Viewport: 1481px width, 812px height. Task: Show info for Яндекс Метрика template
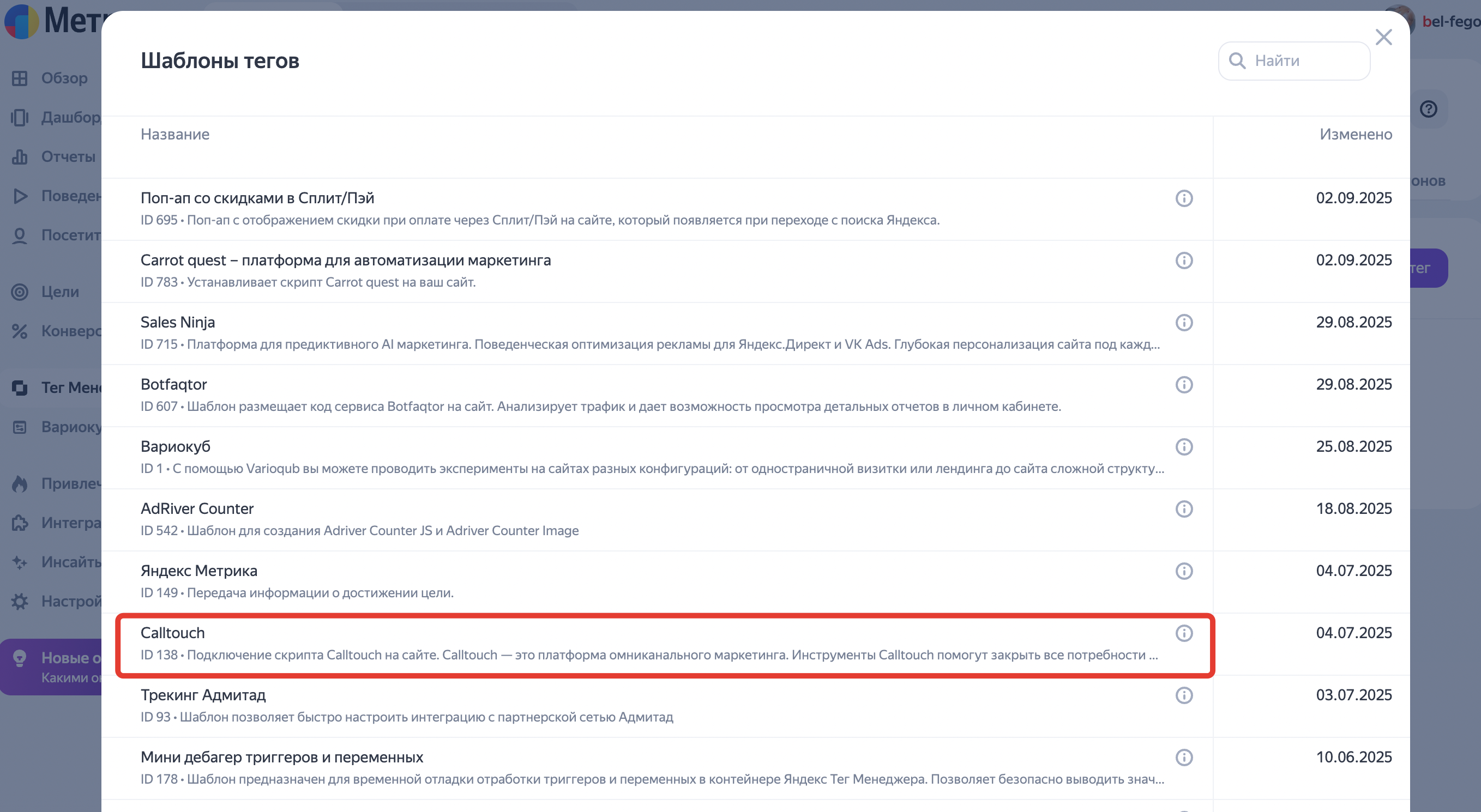click(x=1184, y=571)
